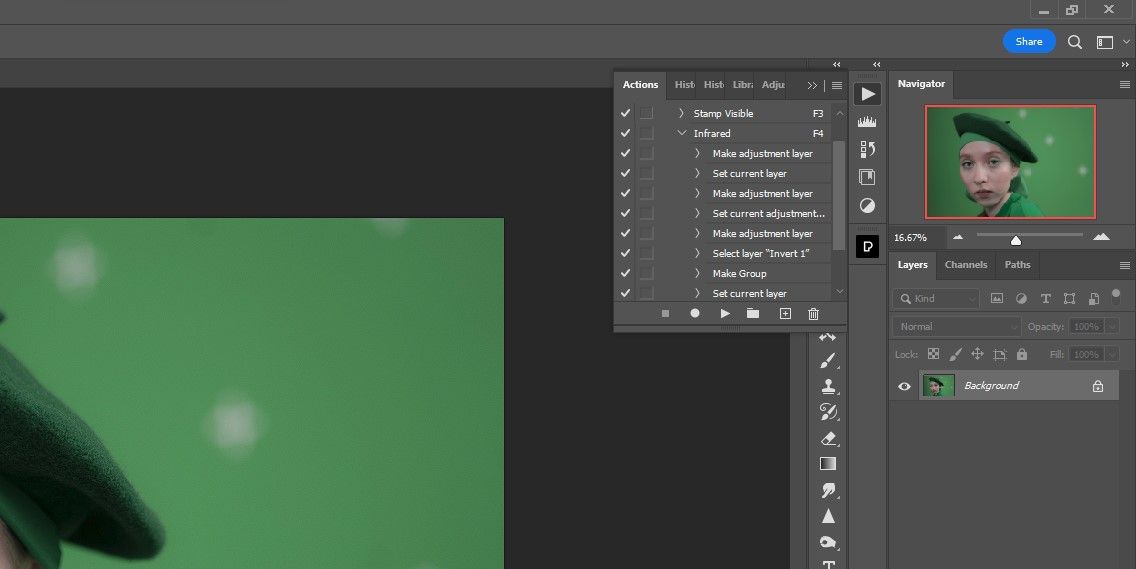Select the Gradient tool
Image resolution: width=1136 pixels, height=569 pixels.
pyautogui.click(x=828, y=464)
